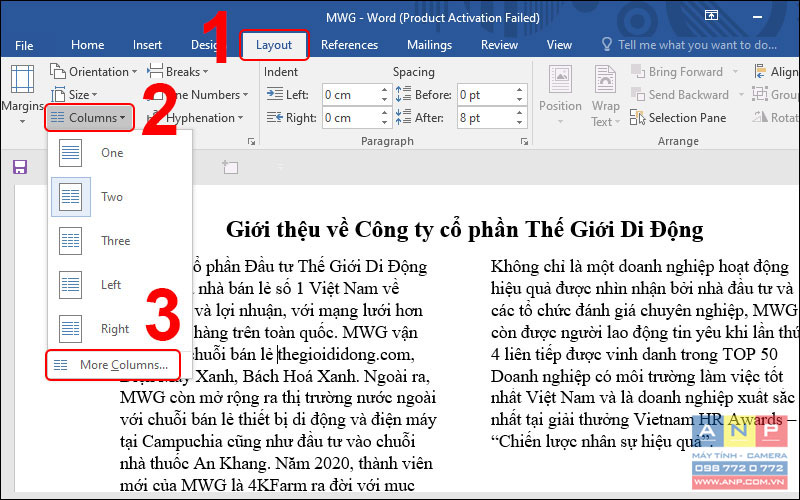
Task: Click the Rotate icon
Action: click(x=760, y=117)
